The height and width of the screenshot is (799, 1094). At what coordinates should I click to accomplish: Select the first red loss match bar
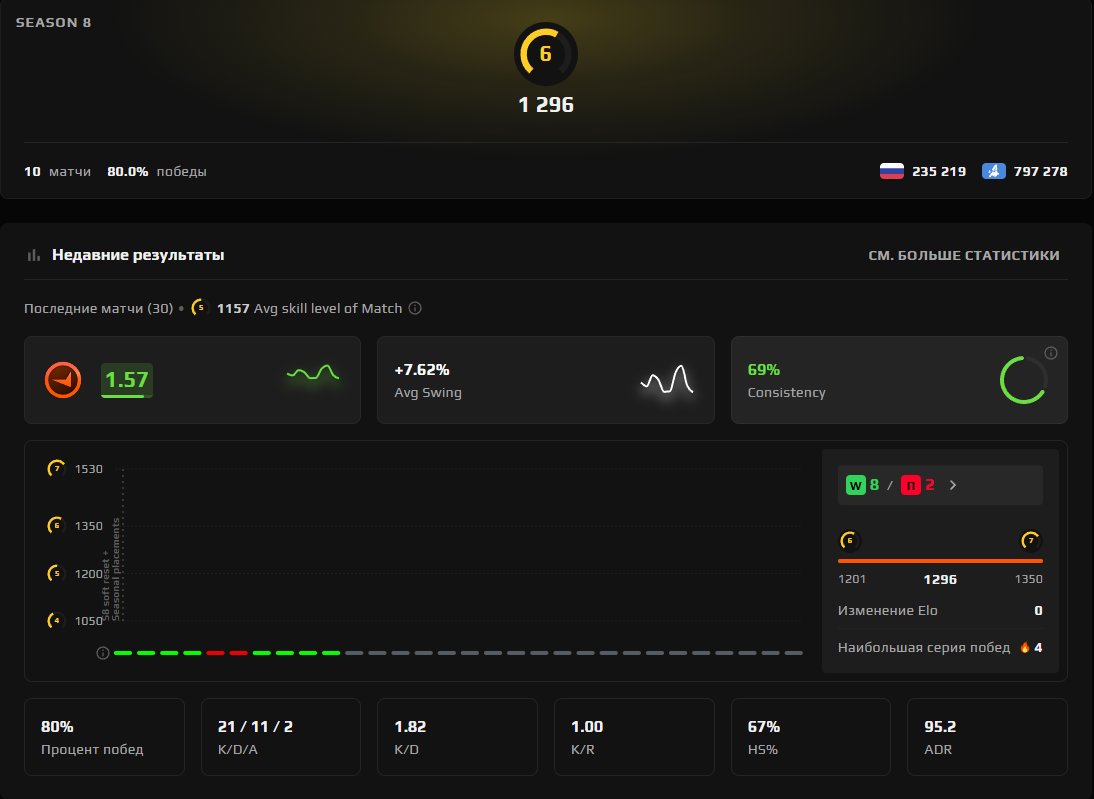216,653
